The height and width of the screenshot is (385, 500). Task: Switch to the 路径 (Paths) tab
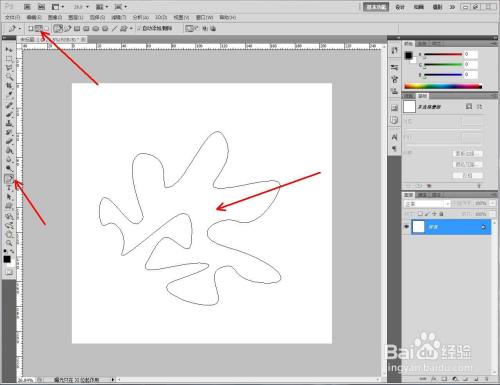[x=436, y=195]
